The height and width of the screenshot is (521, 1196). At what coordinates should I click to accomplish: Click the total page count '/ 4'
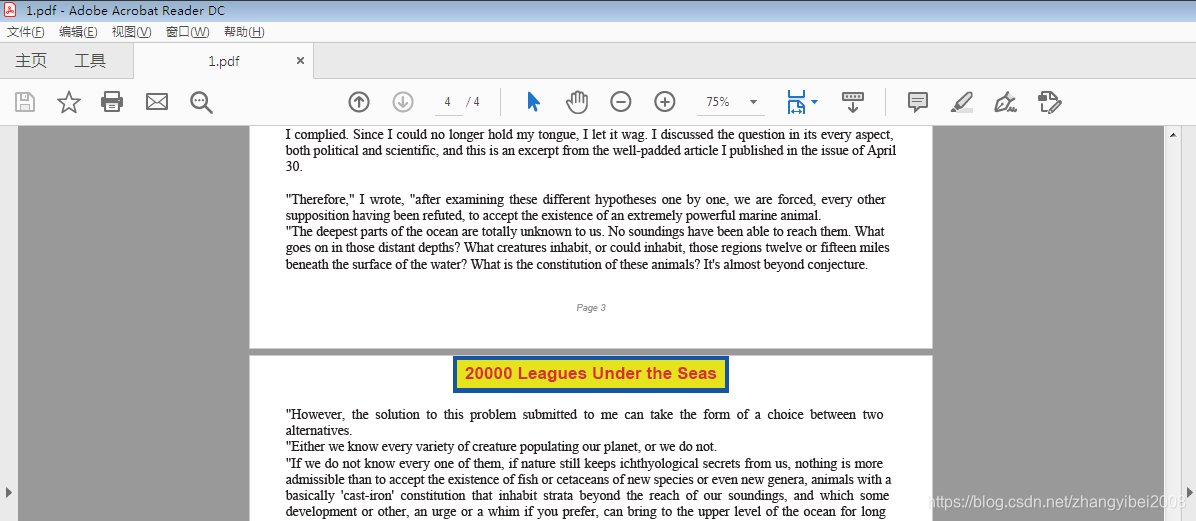tap(473, 101)
